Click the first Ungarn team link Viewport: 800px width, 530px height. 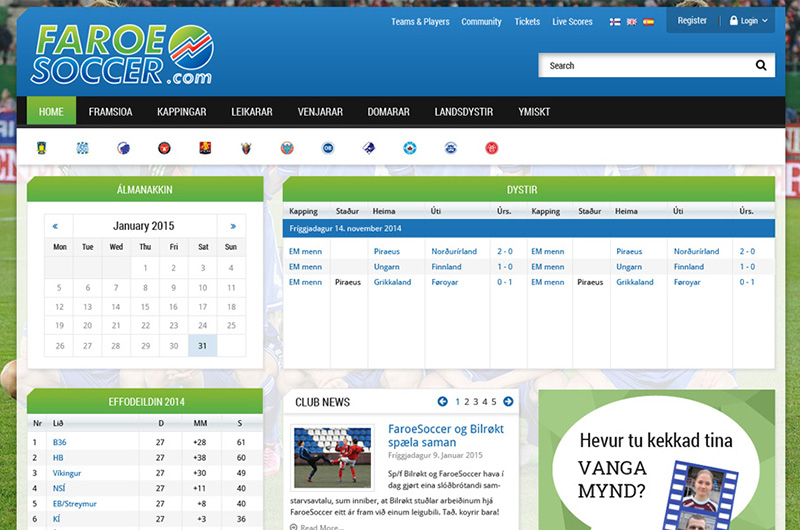pos(387,267)
